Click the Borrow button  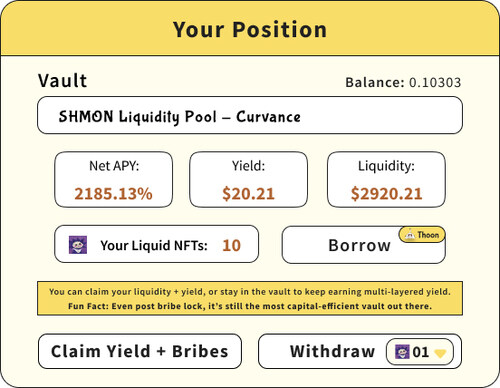click(363, 245)
